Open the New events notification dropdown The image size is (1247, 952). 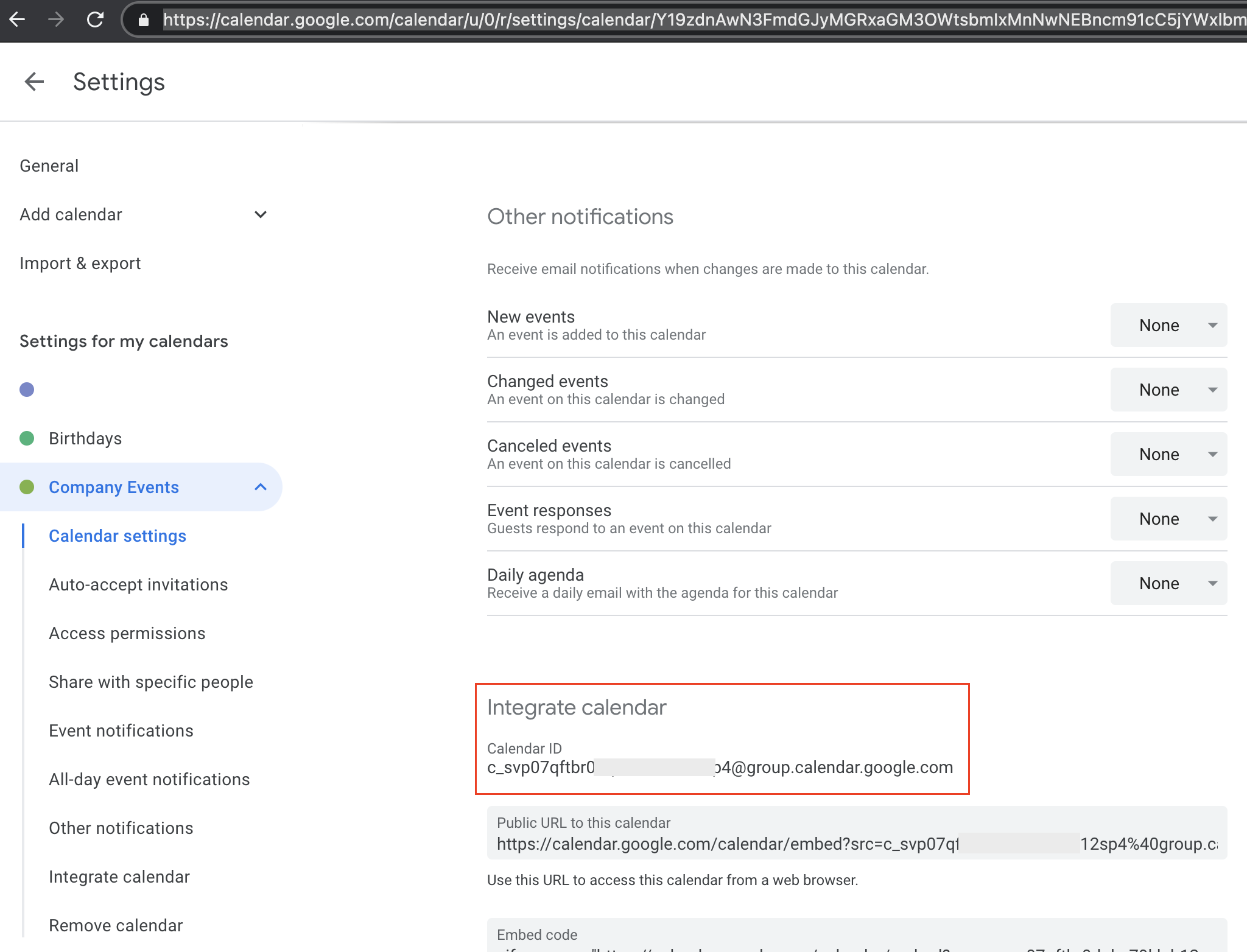(1168, 325)
